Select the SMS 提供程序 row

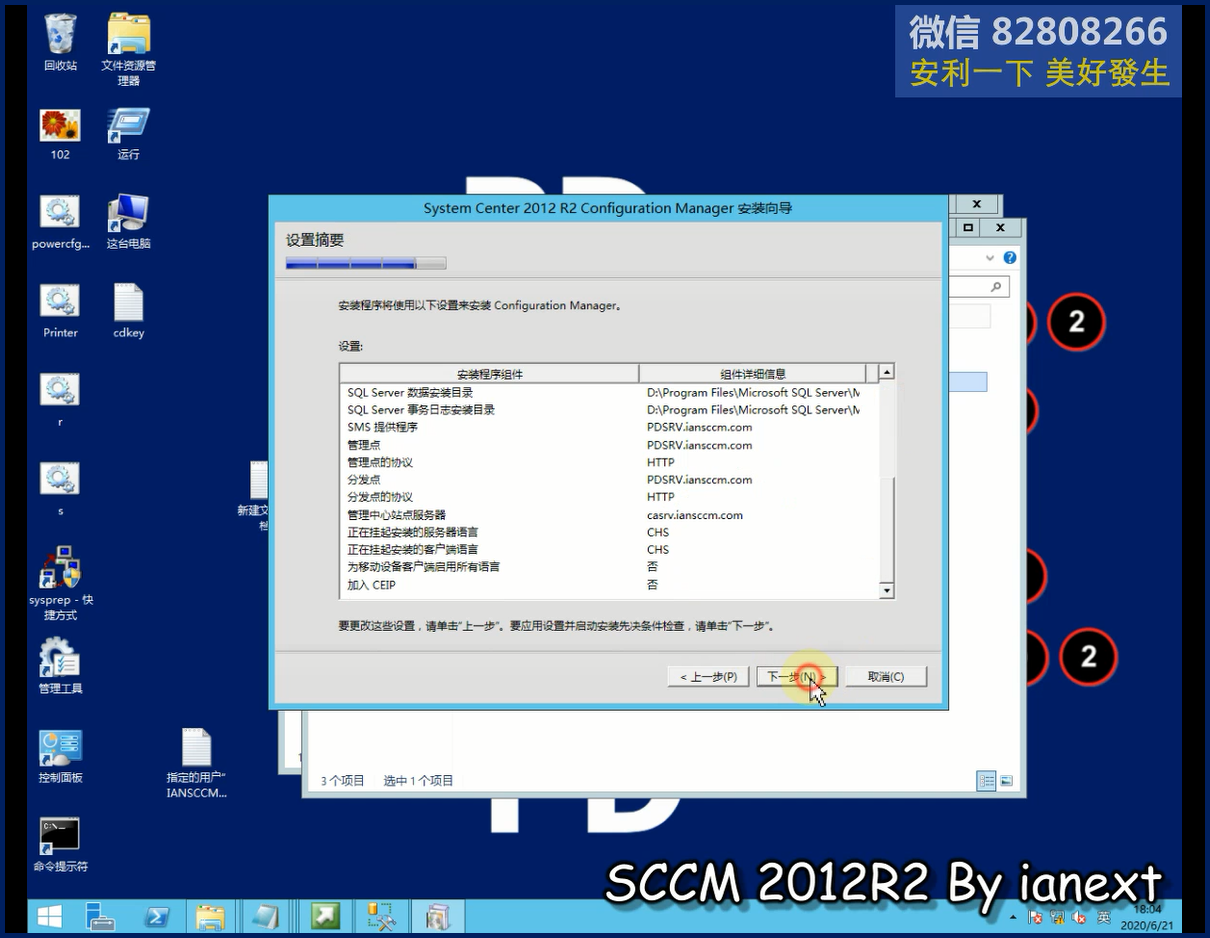(610, 427)
